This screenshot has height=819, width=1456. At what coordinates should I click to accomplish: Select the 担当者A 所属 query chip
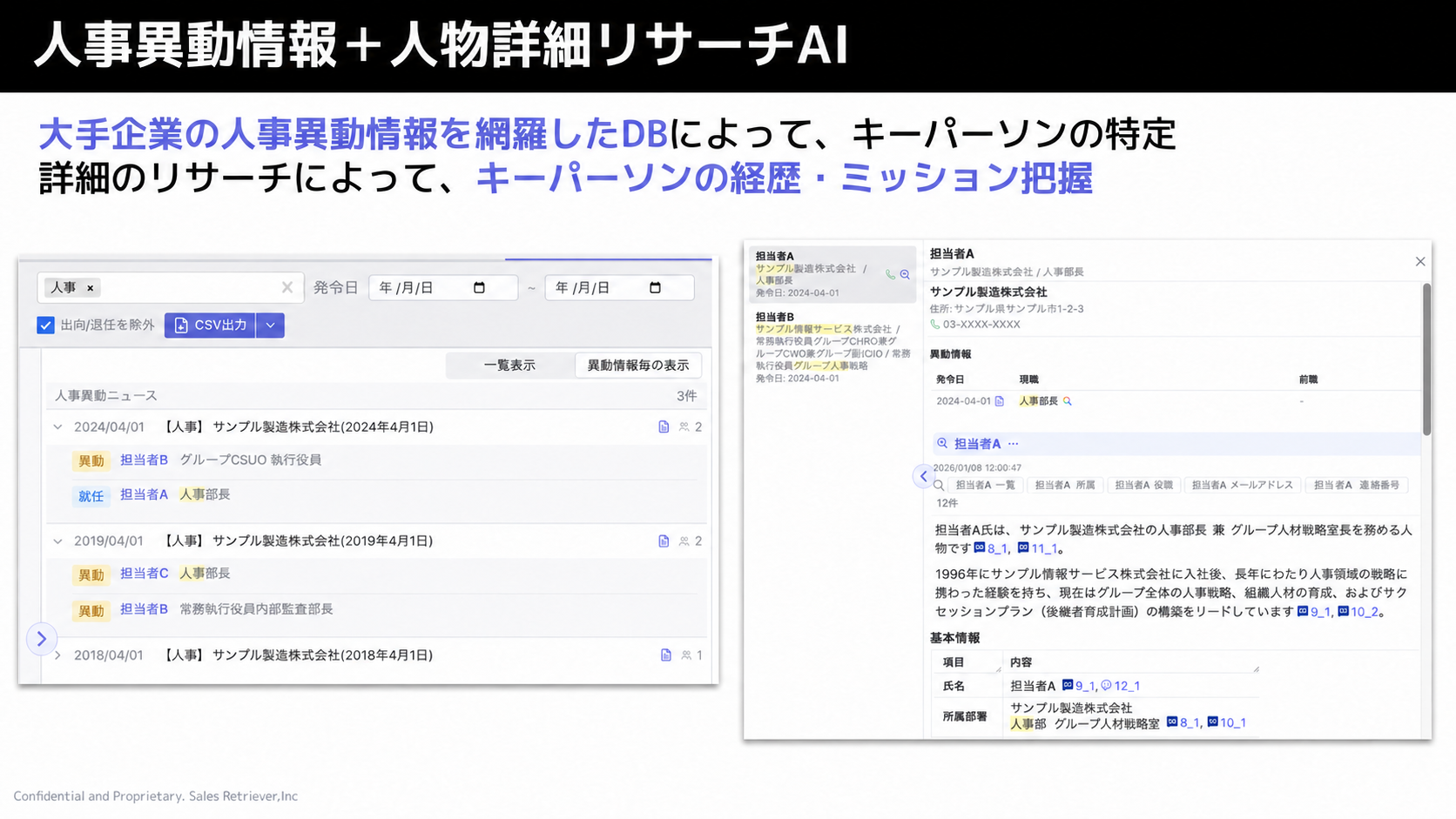pos(1065,486)
